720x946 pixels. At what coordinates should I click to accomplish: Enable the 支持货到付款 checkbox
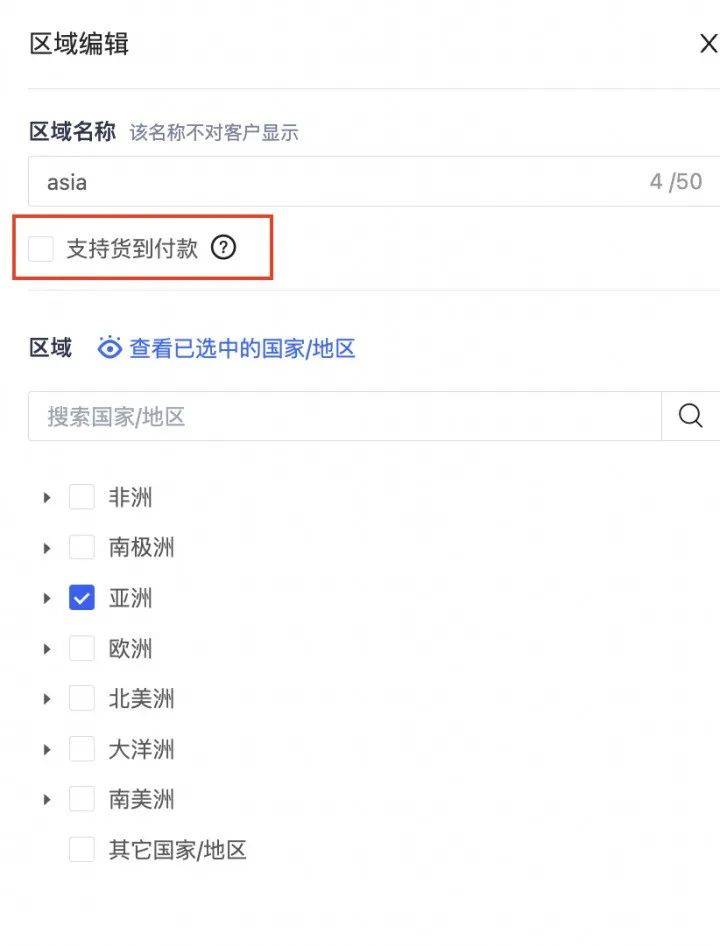[41, 248]
